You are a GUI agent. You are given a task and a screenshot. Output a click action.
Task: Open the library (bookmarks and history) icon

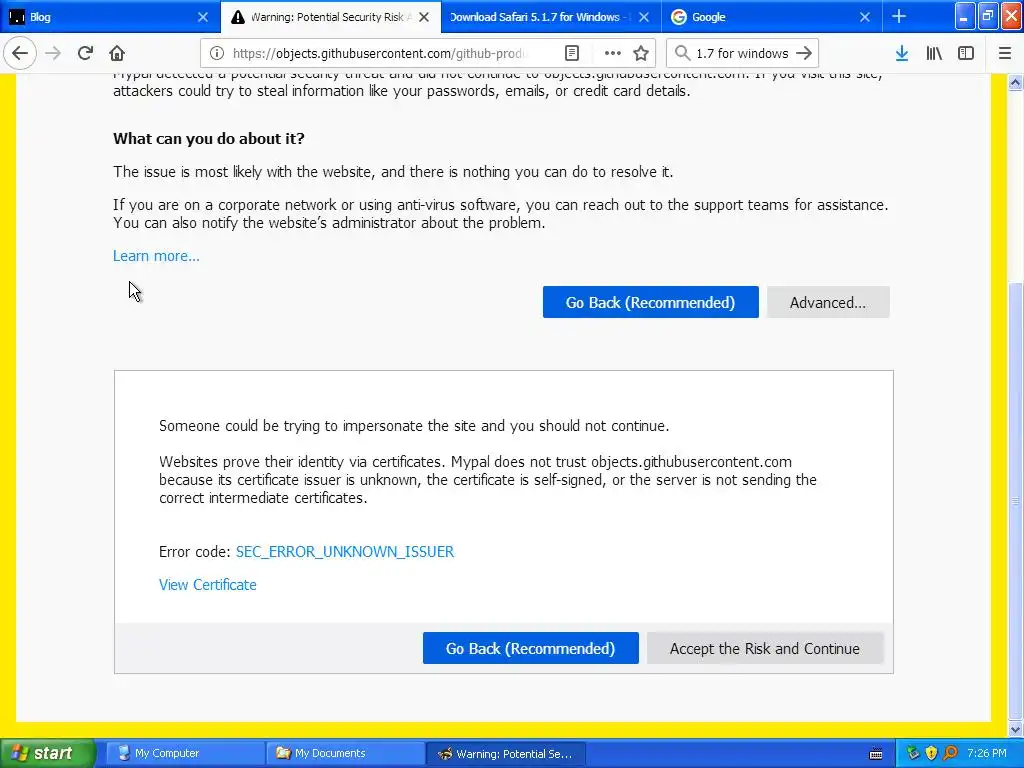(x=934, y=54)
